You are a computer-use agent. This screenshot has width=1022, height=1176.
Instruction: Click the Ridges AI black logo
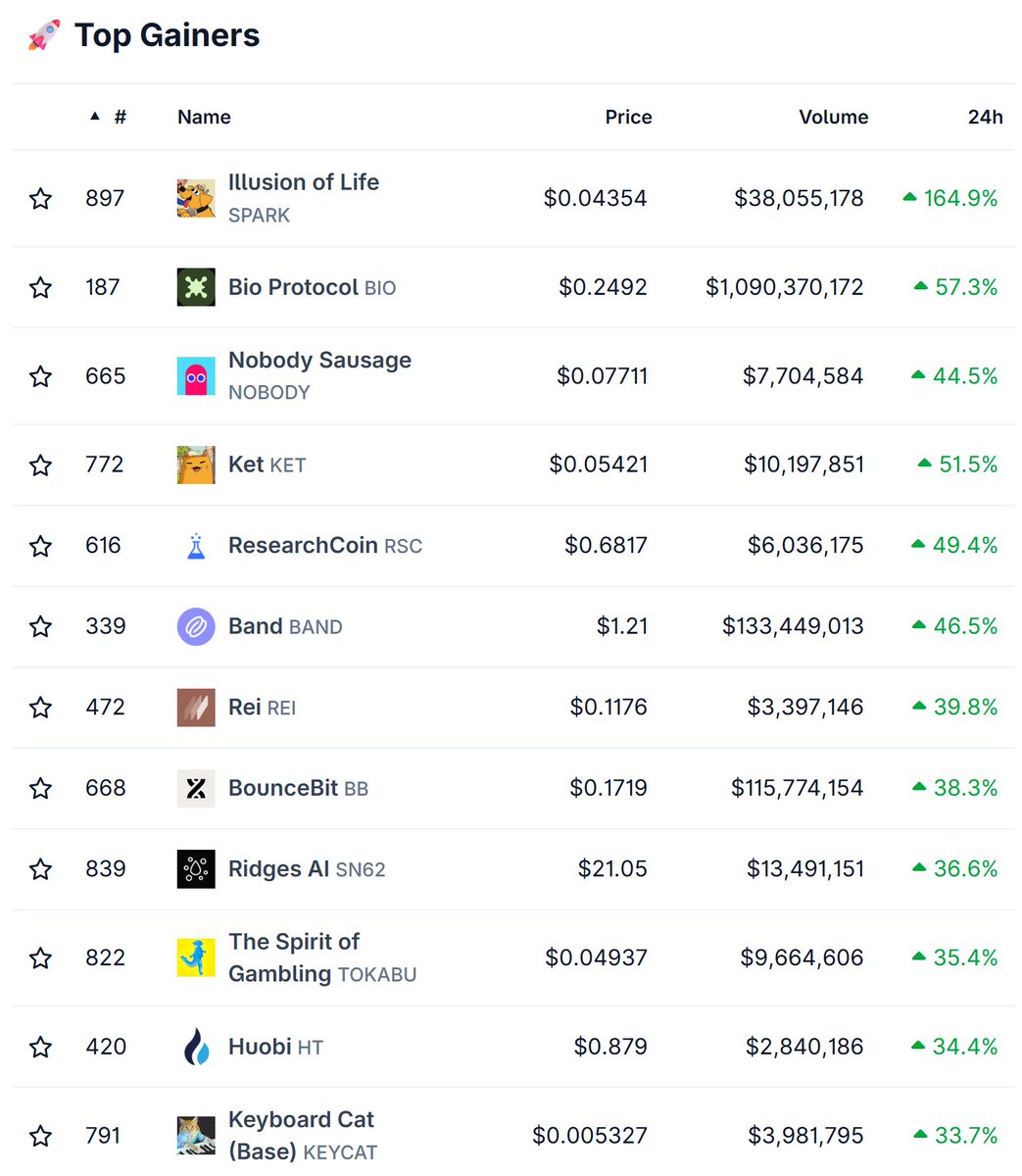click(x=196, y=869)
